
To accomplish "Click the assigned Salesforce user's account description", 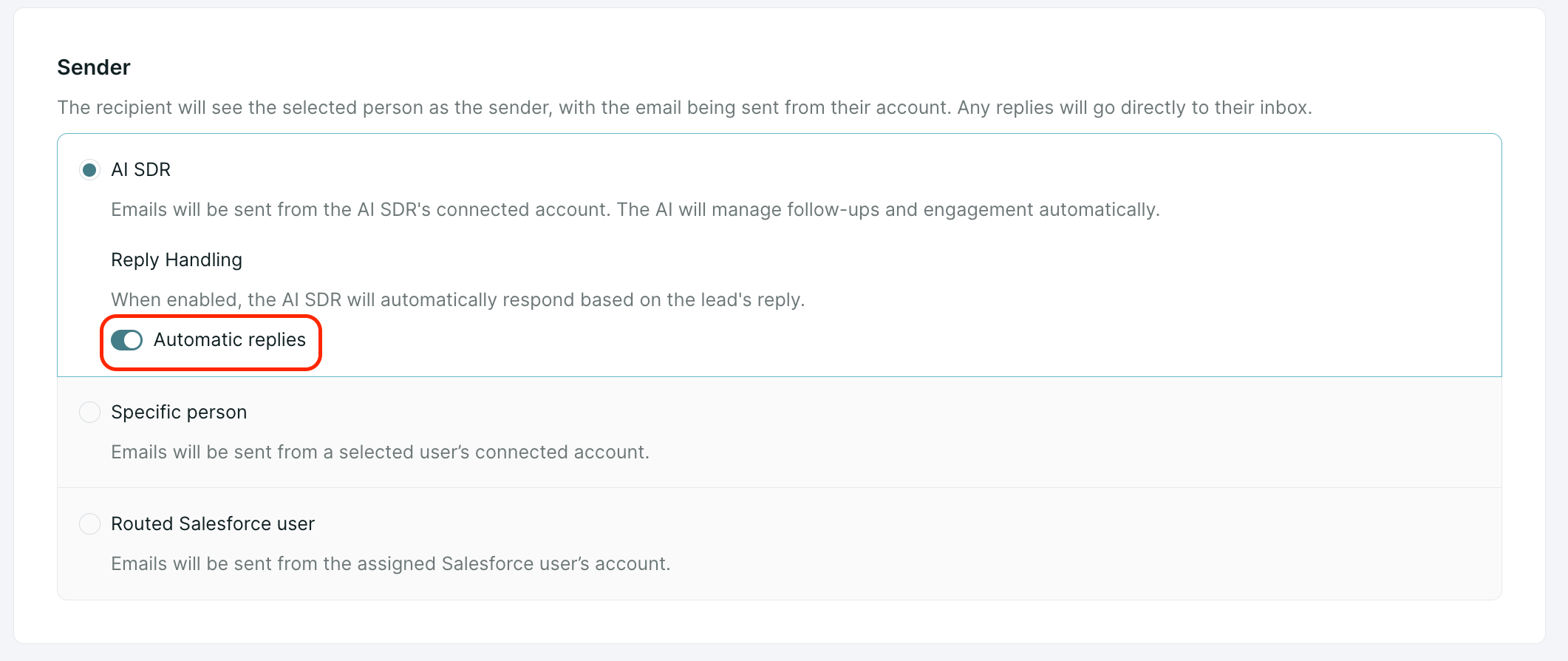I will click(x=390, y=563).
